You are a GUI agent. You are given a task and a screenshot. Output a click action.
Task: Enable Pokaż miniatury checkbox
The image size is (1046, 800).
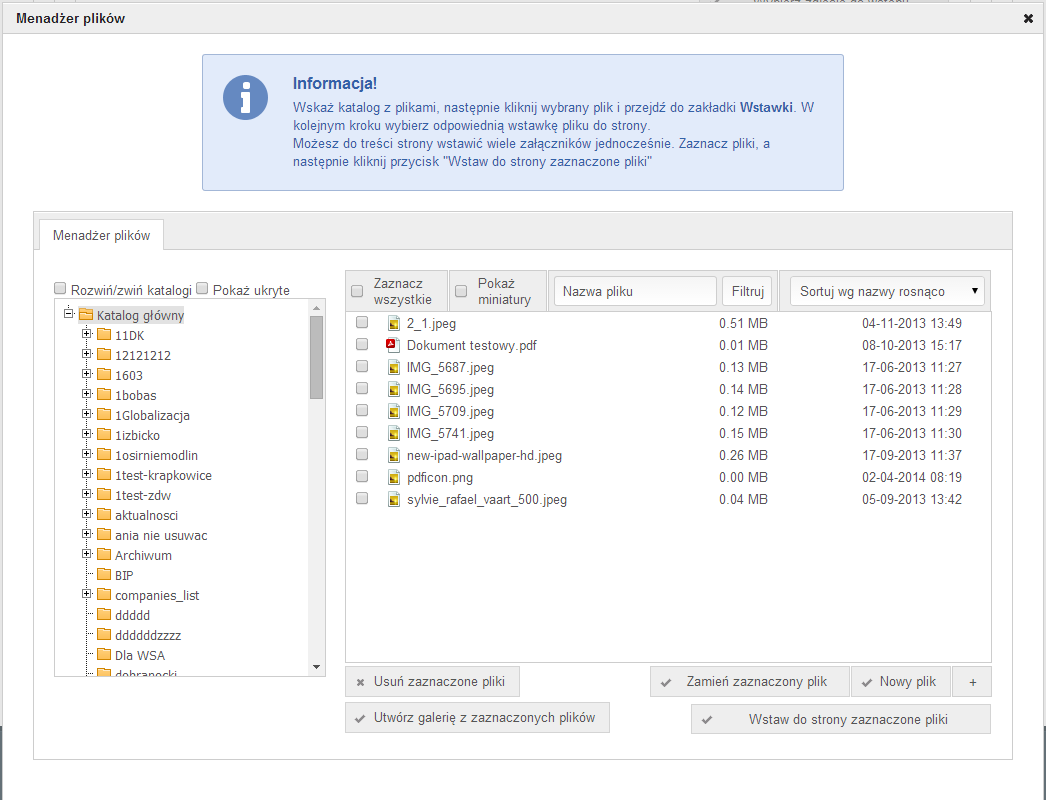coord(461,291)
